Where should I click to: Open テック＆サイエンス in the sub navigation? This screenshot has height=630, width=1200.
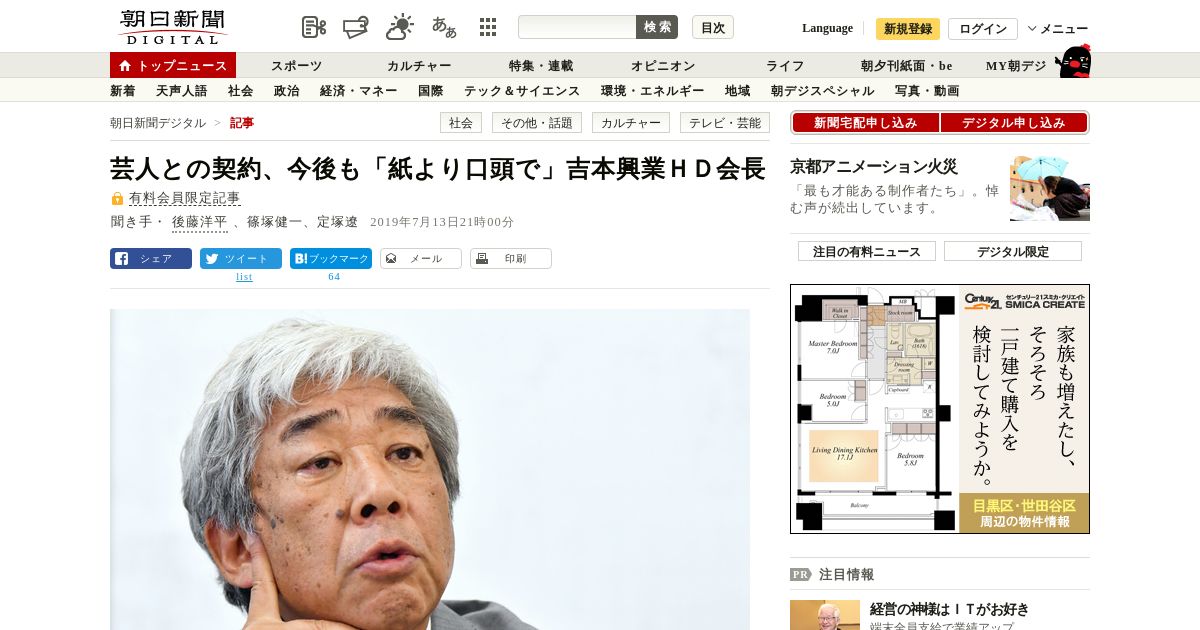(522, 91)
